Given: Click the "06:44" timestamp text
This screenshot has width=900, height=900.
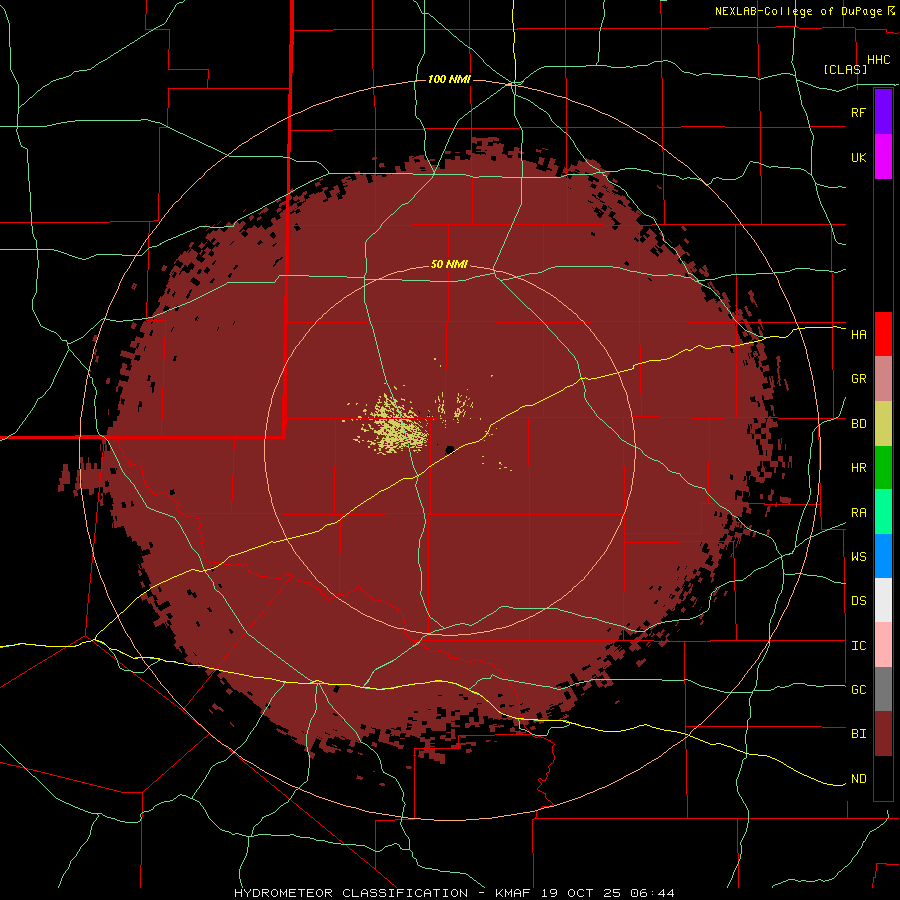Looking at the screenshot, I should (x=651, y=893).
